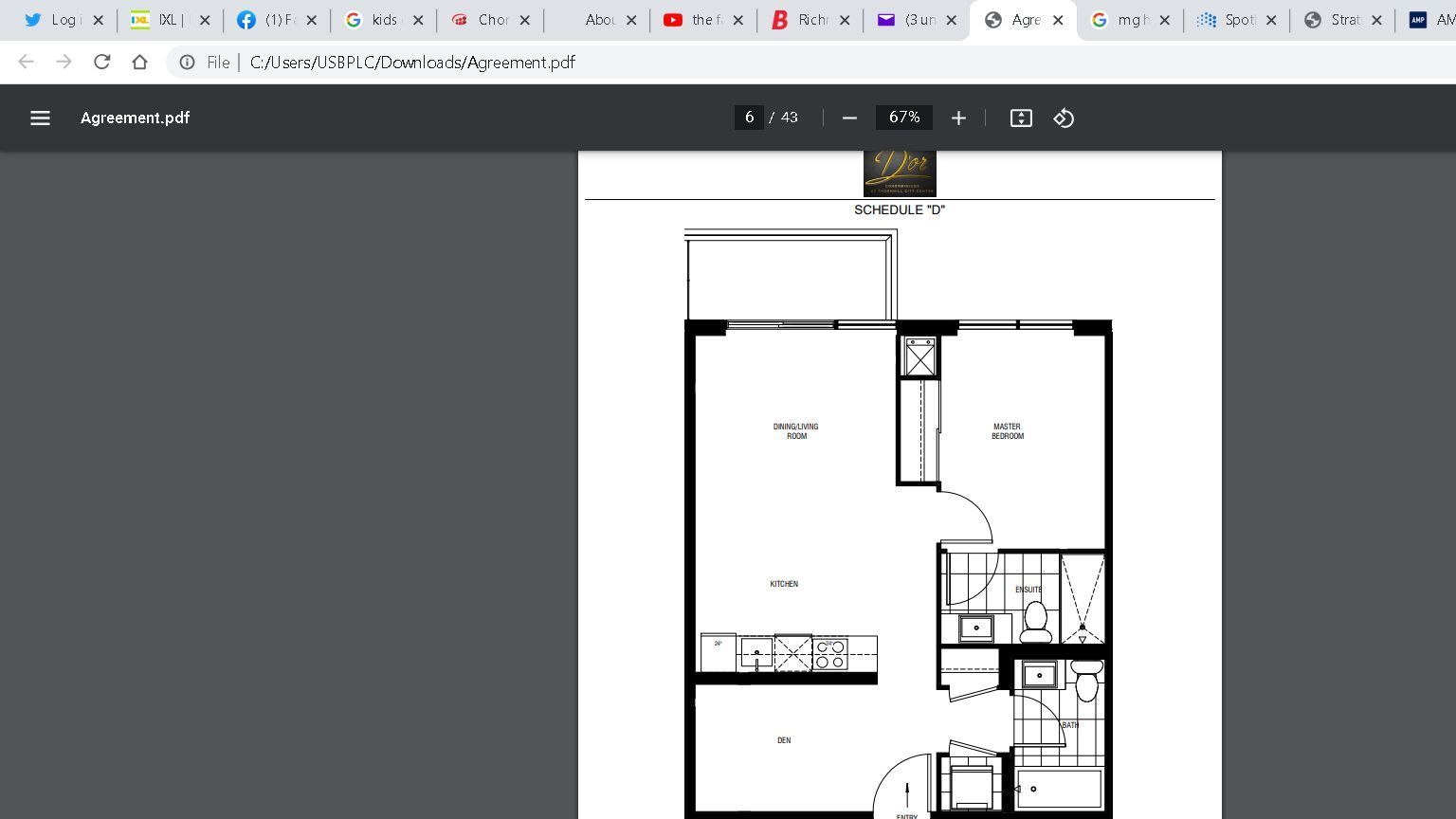Click the DINING/LIVING ROOM label
1456x819 pixels.
(796, 431)
